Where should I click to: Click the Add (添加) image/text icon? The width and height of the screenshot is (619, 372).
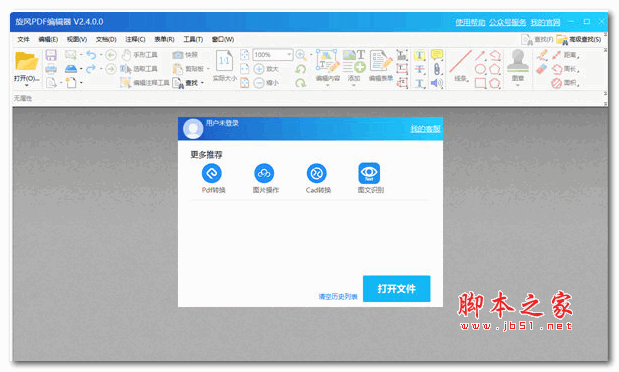tap(354, 61)
